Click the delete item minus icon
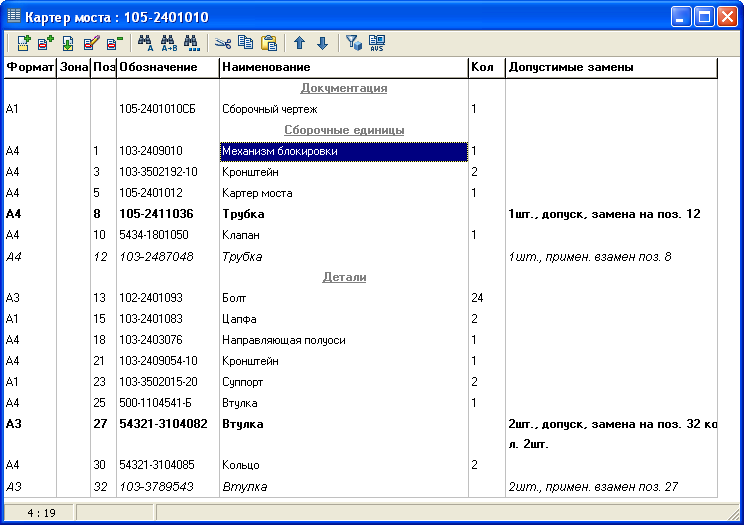Viewport: 744px width, 525px height. point(114,43)
